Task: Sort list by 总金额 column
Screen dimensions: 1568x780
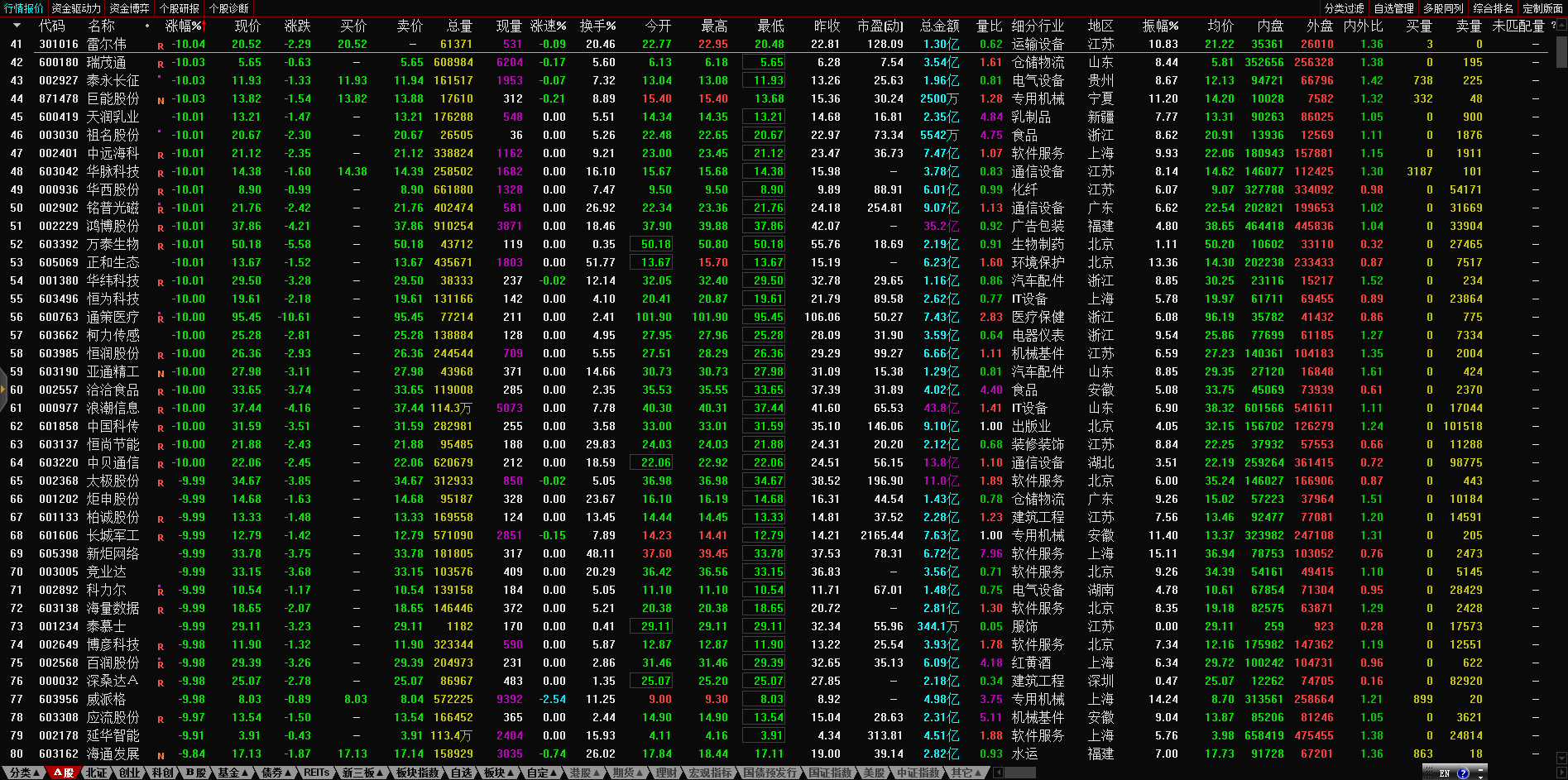Action: click(939, 26)
